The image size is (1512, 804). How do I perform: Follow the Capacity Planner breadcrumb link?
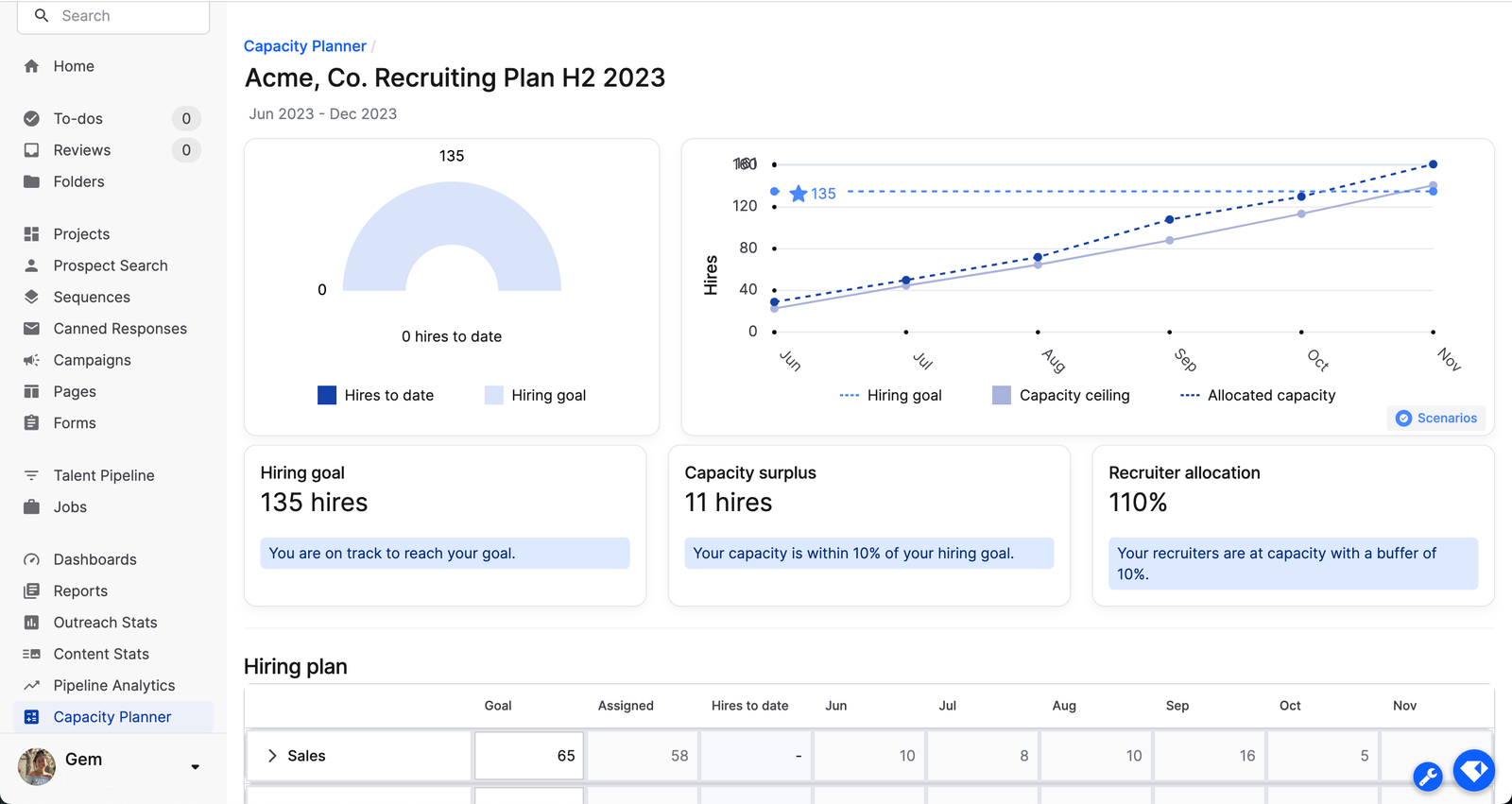tap(304, 46)
